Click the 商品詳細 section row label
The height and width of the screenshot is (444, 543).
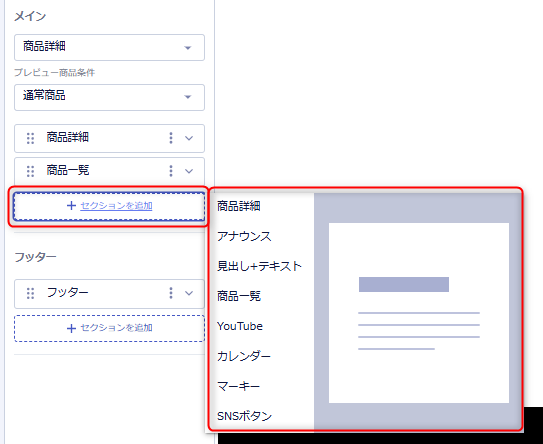68,137
